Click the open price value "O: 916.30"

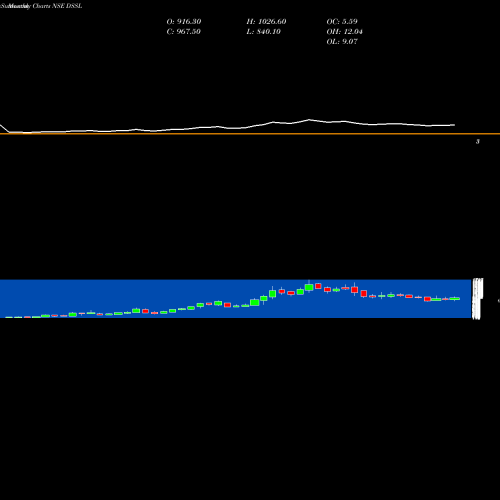(184, 22)
